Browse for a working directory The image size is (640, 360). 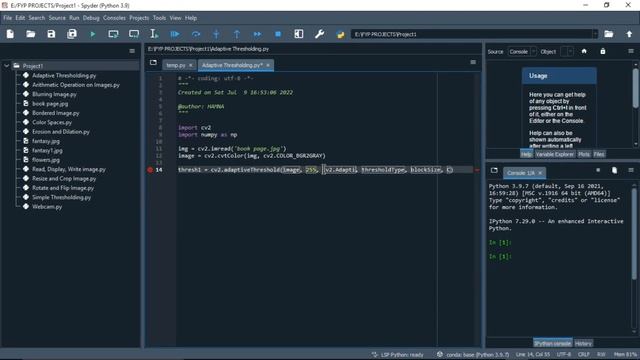(609, 34)
